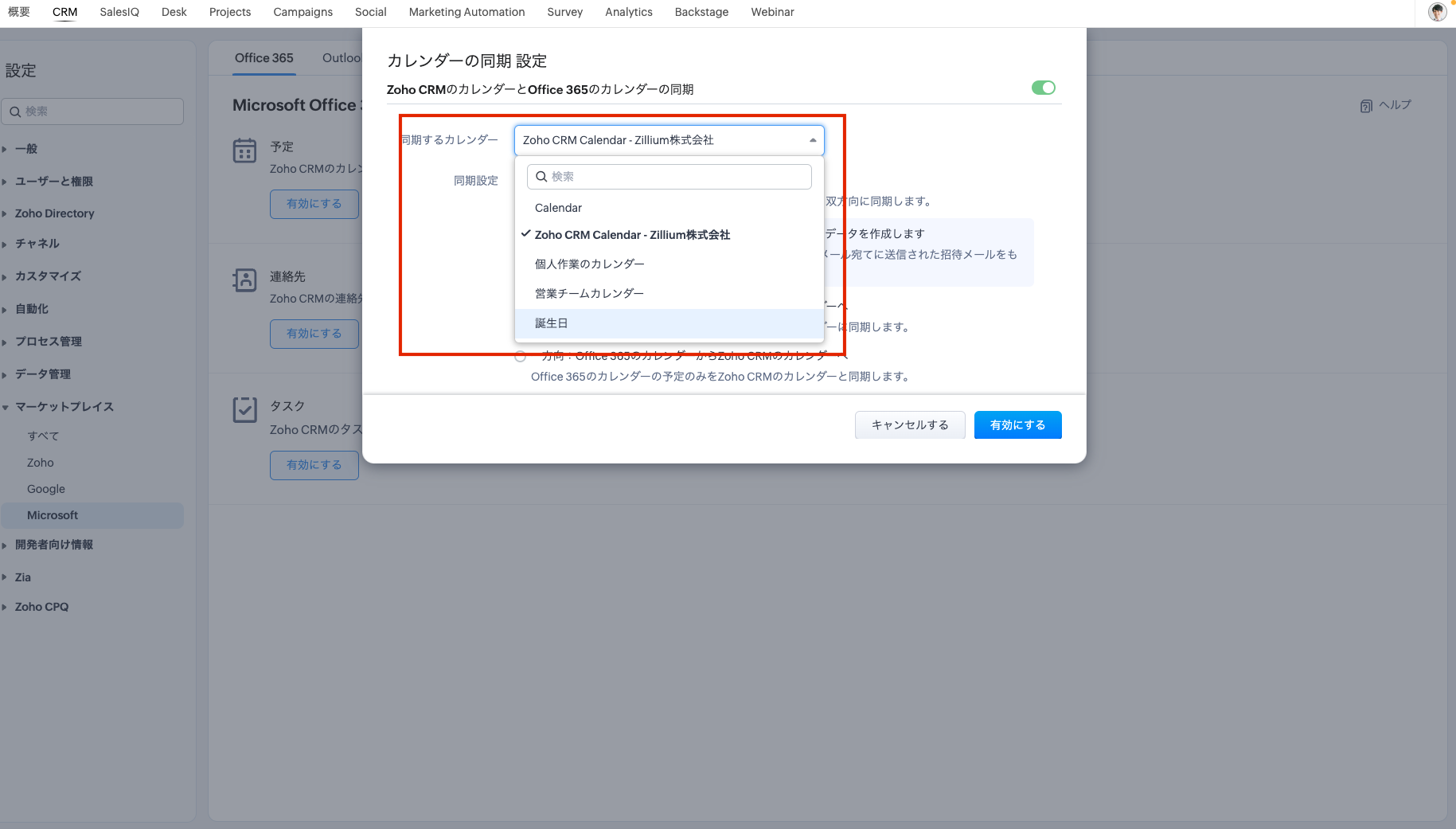1456x829 pixels.
Task: Click 有効にする under タスク
Action: click(314, 465)
